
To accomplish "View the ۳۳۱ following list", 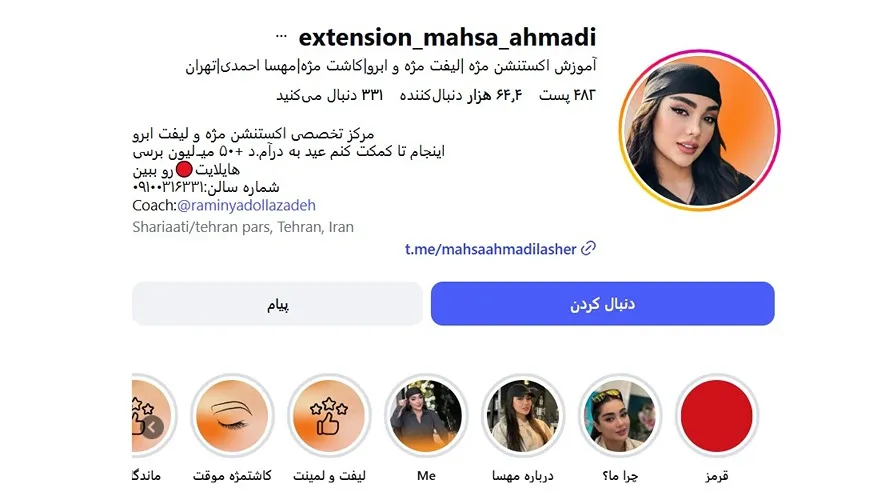I will [329, 95].
